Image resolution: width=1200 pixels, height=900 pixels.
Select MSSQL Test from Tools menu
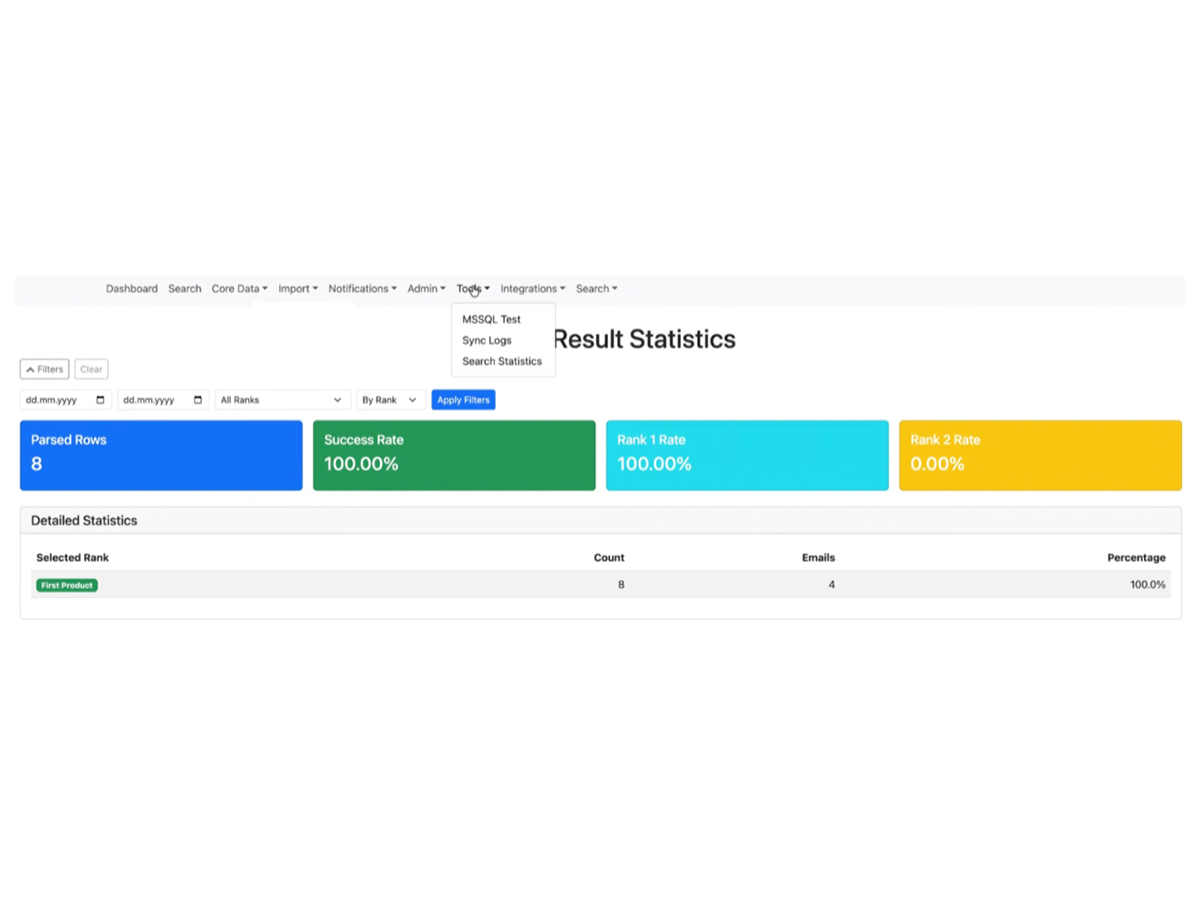coord(491,320)
